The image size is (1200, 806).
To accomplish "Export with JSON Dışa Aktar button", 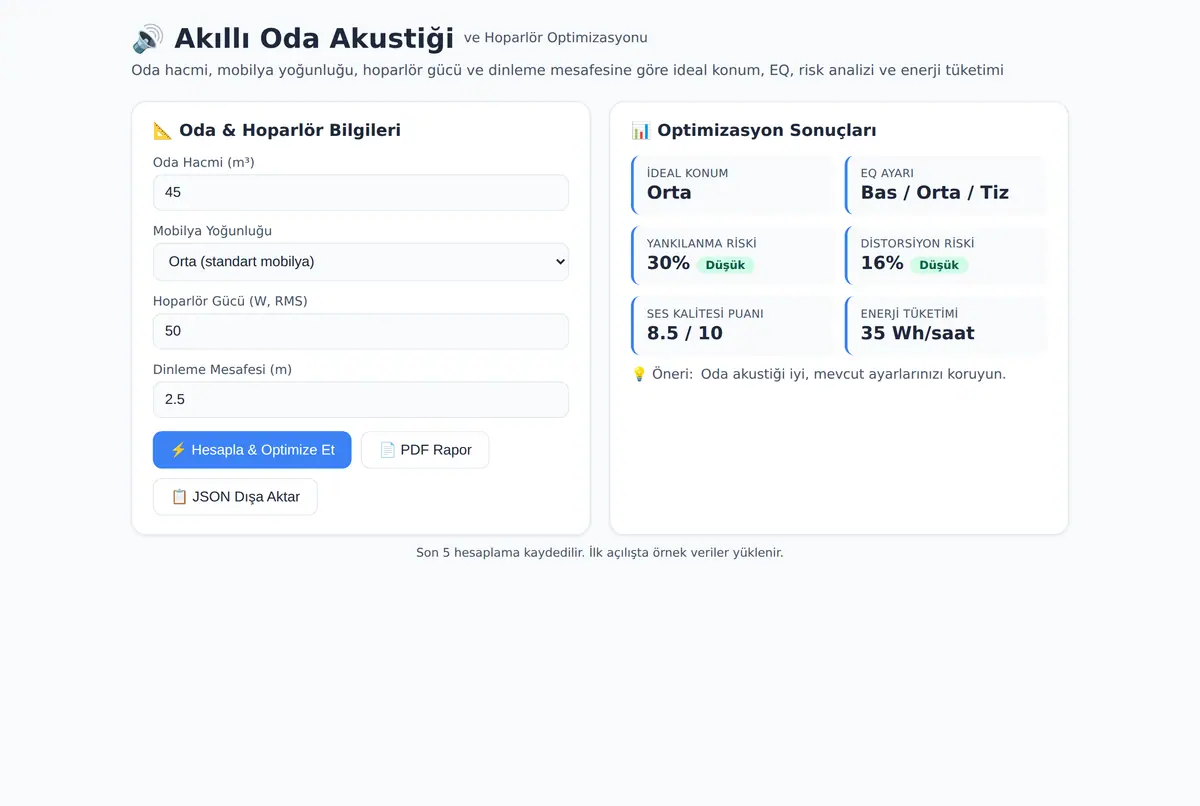I will [235, 497].
